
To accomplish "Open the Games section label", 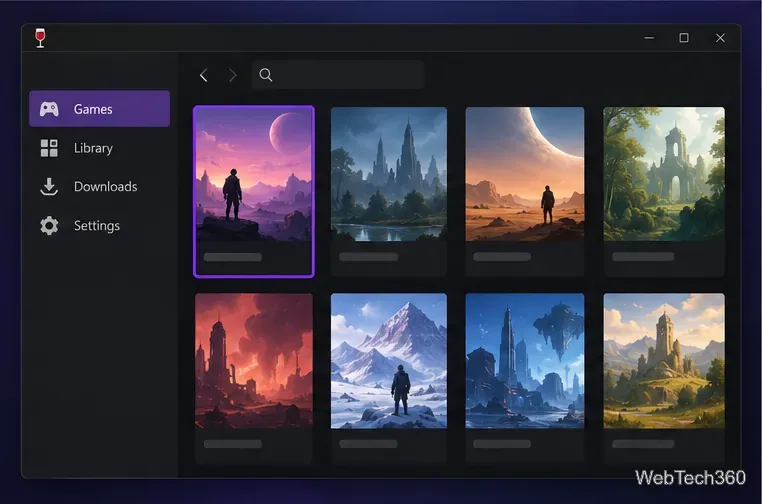I will (93, 109).
